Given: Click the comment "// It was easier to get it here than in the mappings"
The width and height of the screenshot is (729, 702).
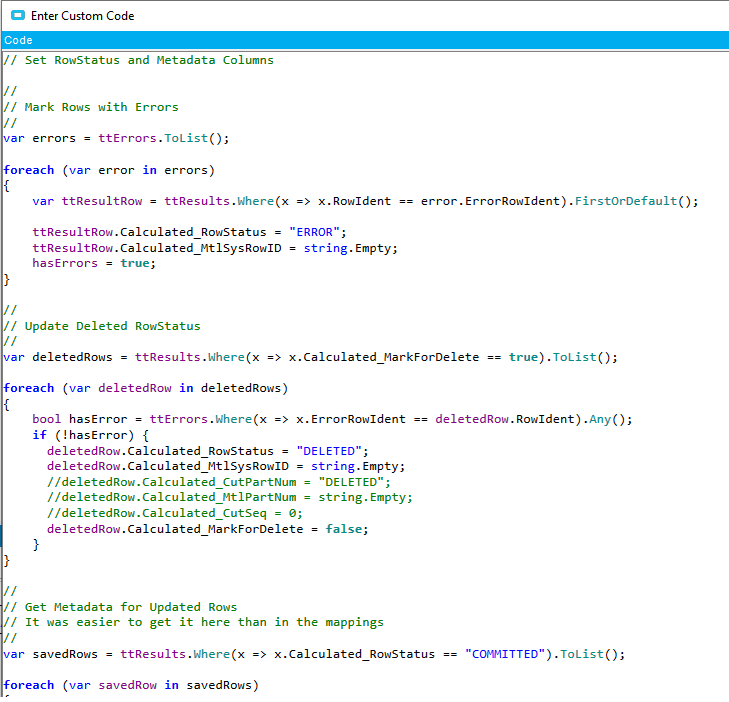Looking at the screenshot, I should pyautogui.click(x=193, y=623).
